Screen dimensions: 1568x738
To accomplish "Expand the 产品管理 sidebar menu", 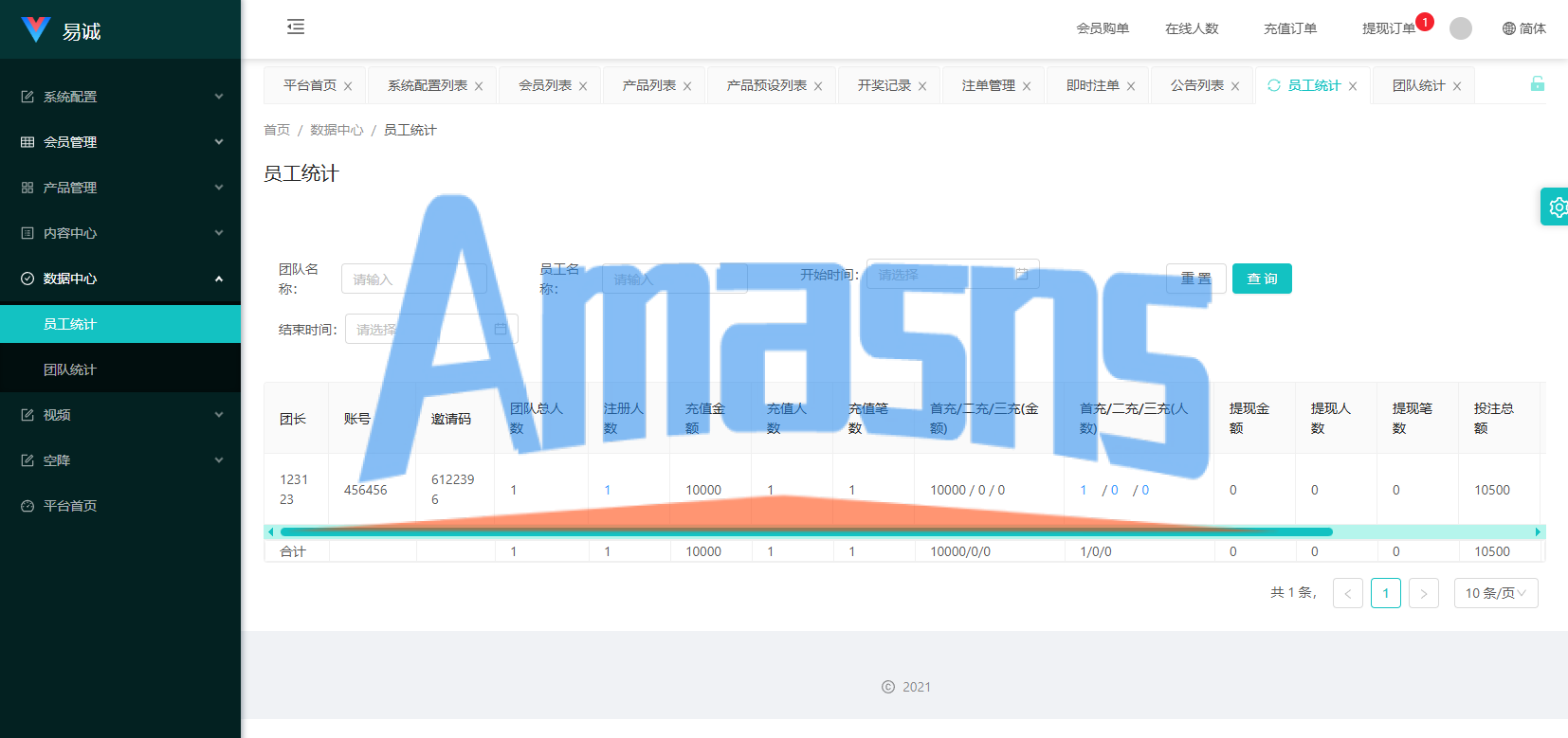I will tap(120, 188).
